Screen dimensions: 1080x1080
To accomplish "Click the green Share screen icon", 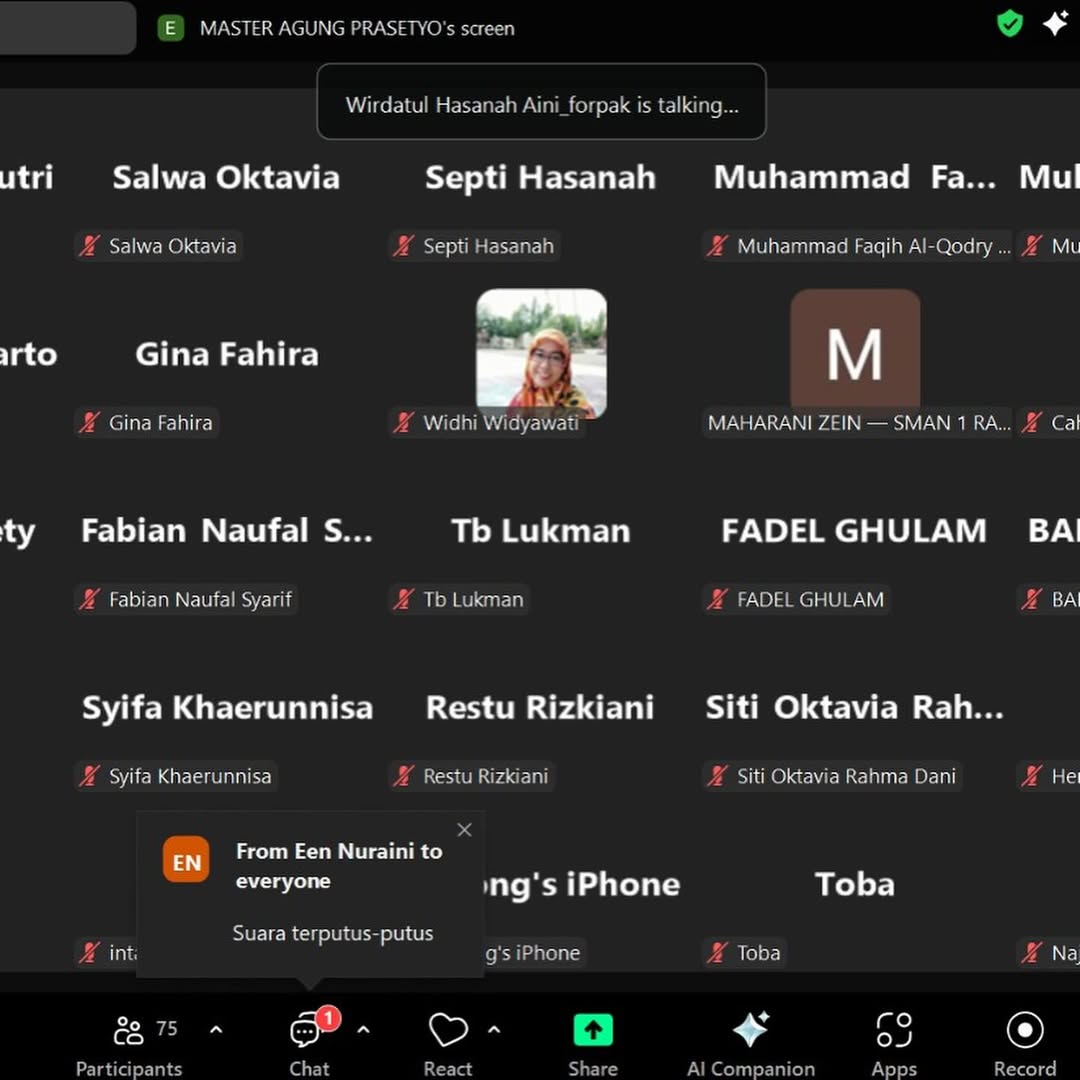I will pos(592,1030).
